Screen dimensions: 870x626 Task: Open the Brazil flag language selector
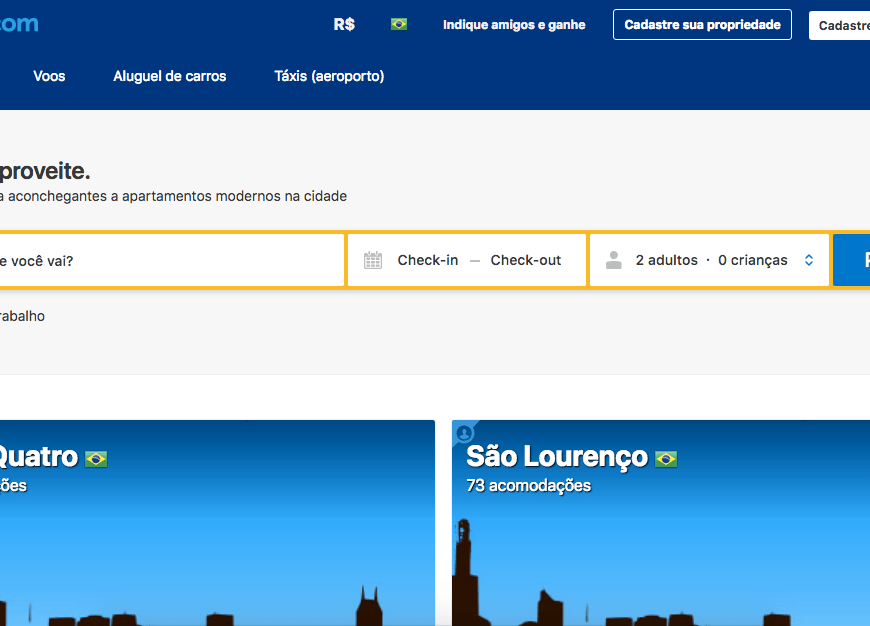[398, 24]
